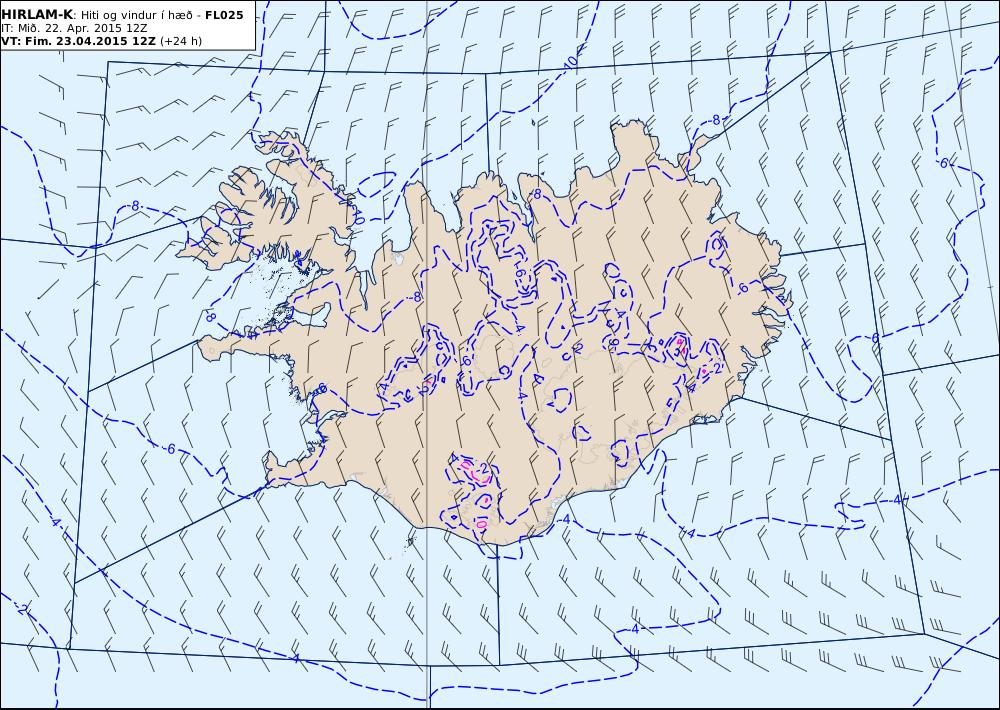1000x710 pixels.
Task: Click the "VT: Fim. 23.04.2015 12Z" valid time
Action: click(x=78, y=41)
